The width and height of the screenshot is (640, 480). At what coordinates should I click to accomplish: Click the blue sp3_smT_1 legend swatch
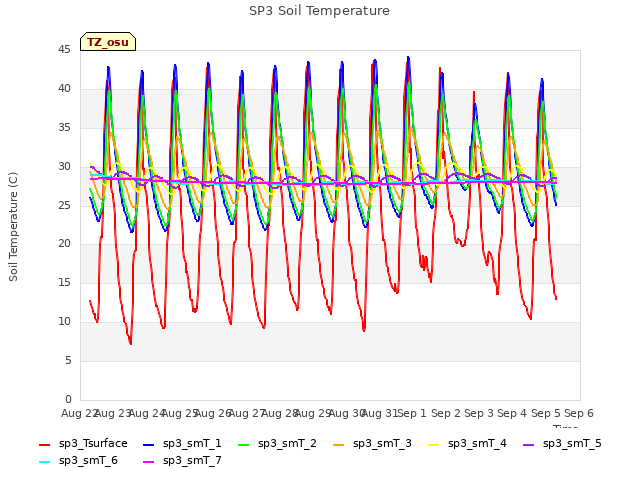click(149, 444)
